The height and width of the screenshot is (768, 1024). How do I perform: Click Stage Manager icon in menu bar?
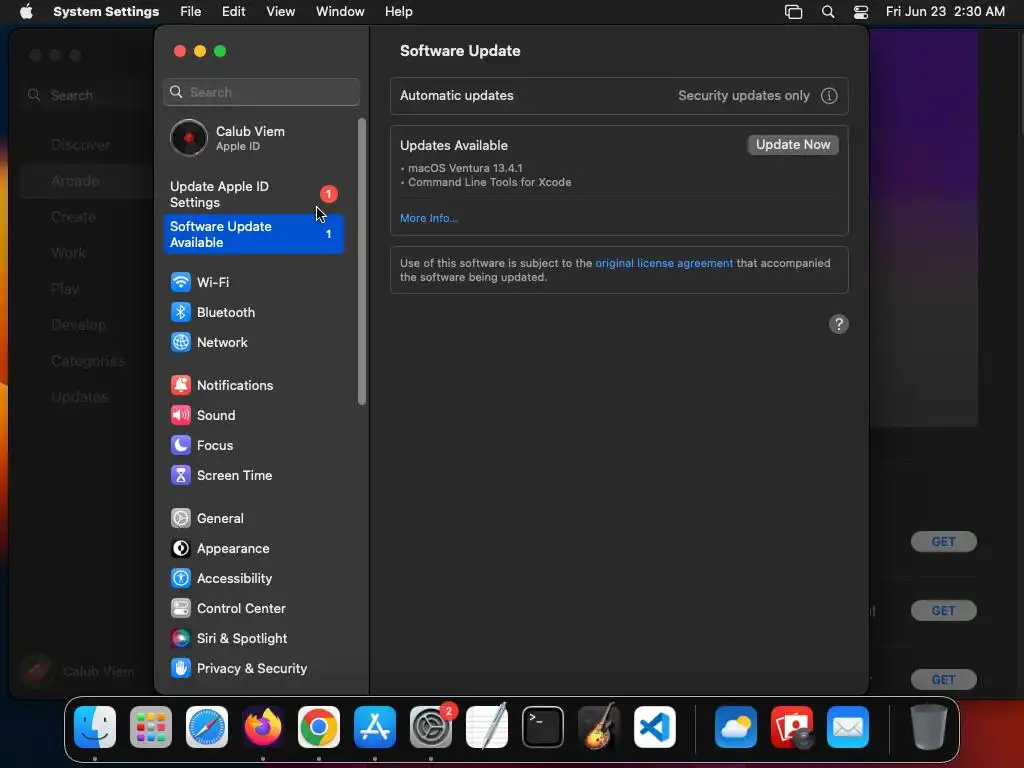(x=793, y=12)
